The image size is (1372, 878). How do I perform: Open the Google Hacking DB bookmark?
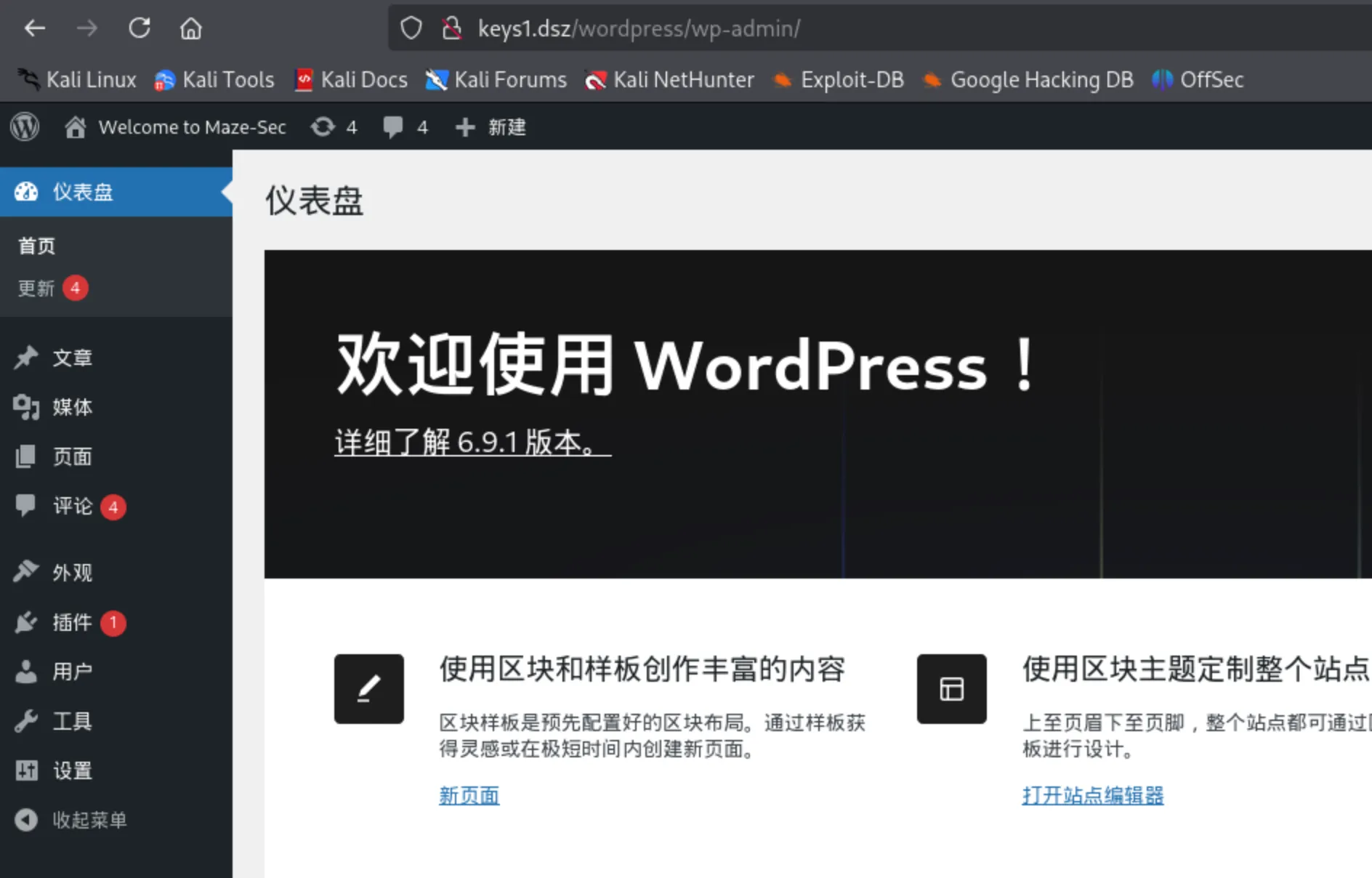1028,79
